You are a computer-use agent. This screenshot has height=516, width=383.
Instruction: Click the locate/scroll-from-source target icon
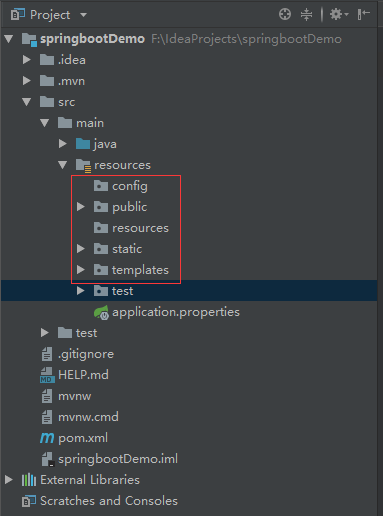click(x=285, y=14)
